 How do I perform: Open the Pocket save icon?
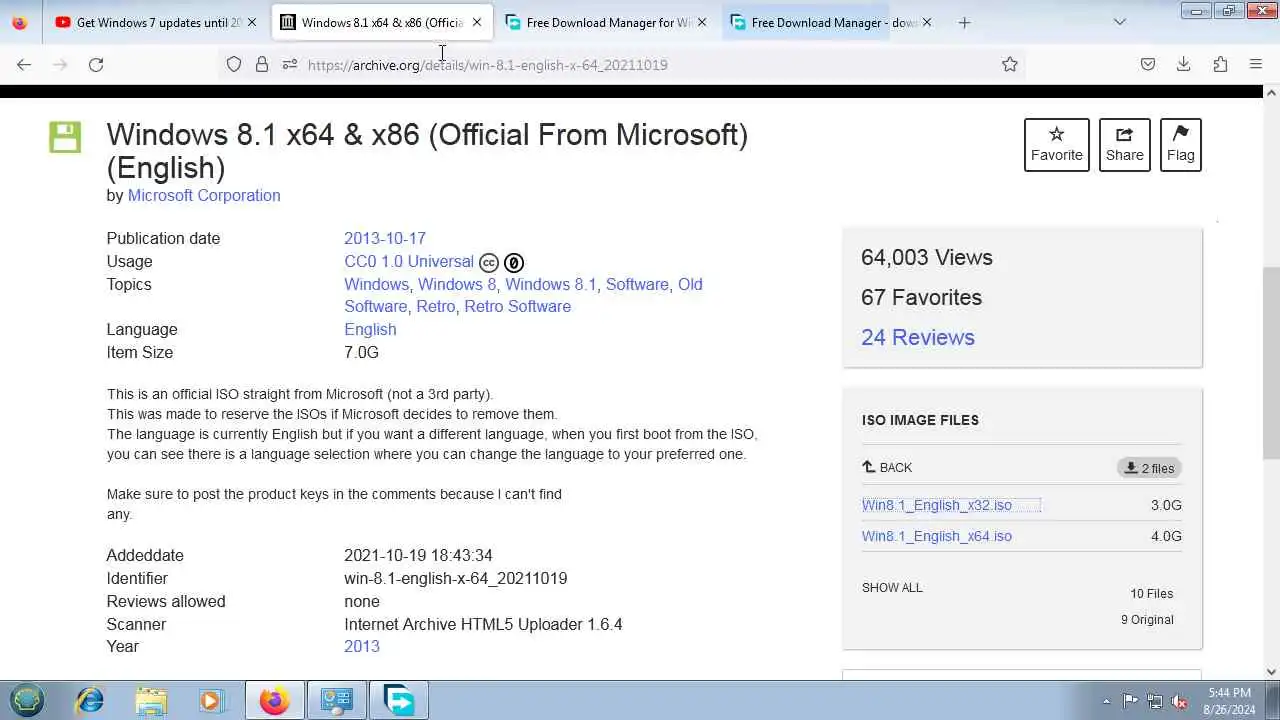[1148, 64]
